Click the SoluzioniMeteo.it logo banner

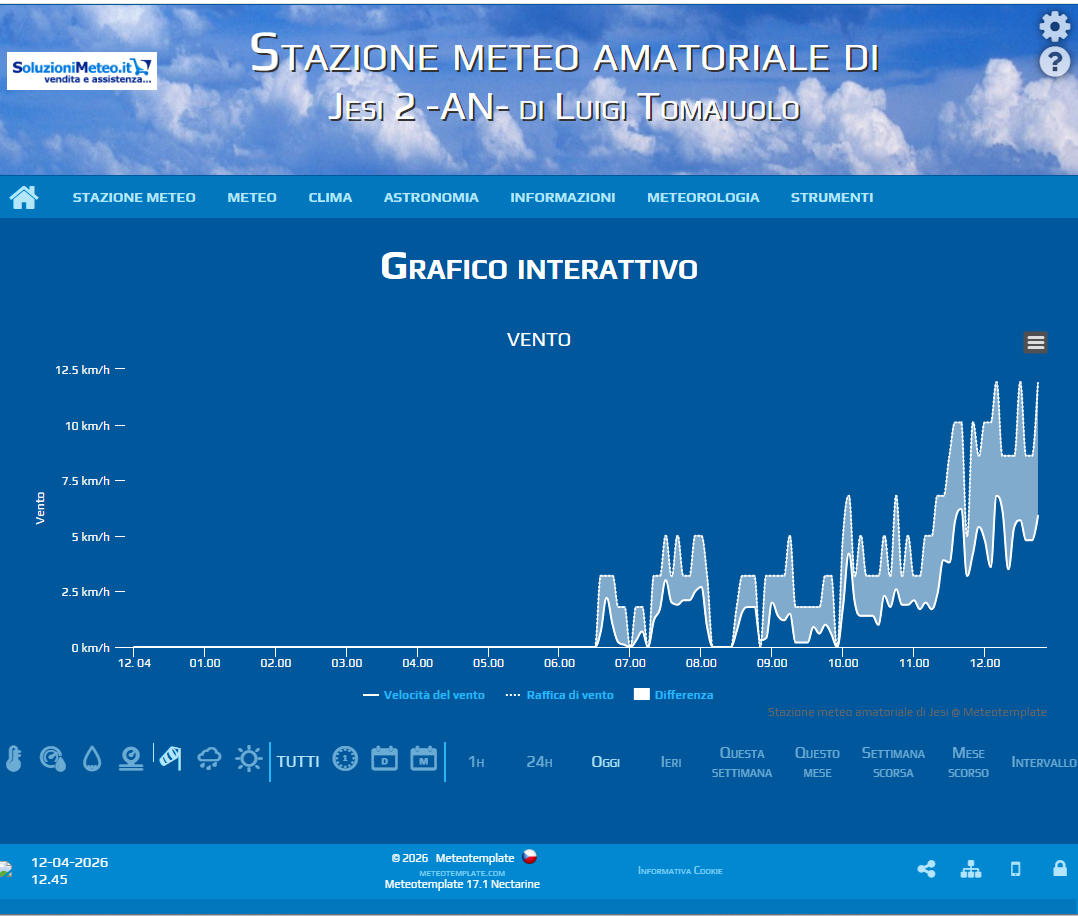click(x=82, y=71)
